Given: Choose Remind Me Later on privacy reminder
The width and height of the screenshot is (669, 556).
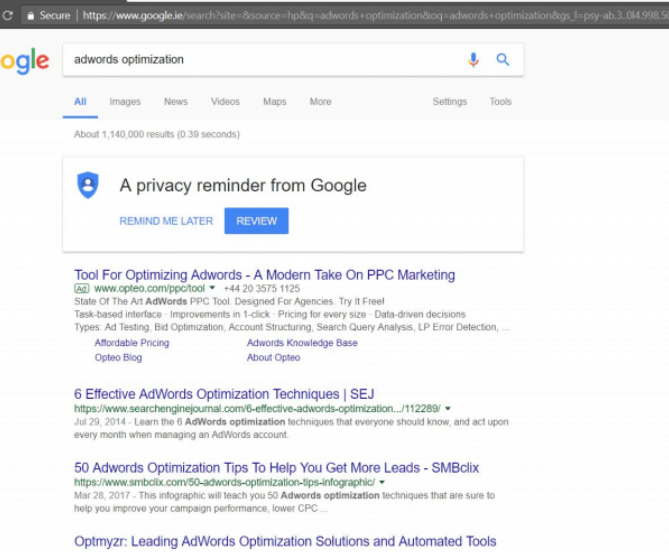Looking at the screenshot, I should pos(166,221).
